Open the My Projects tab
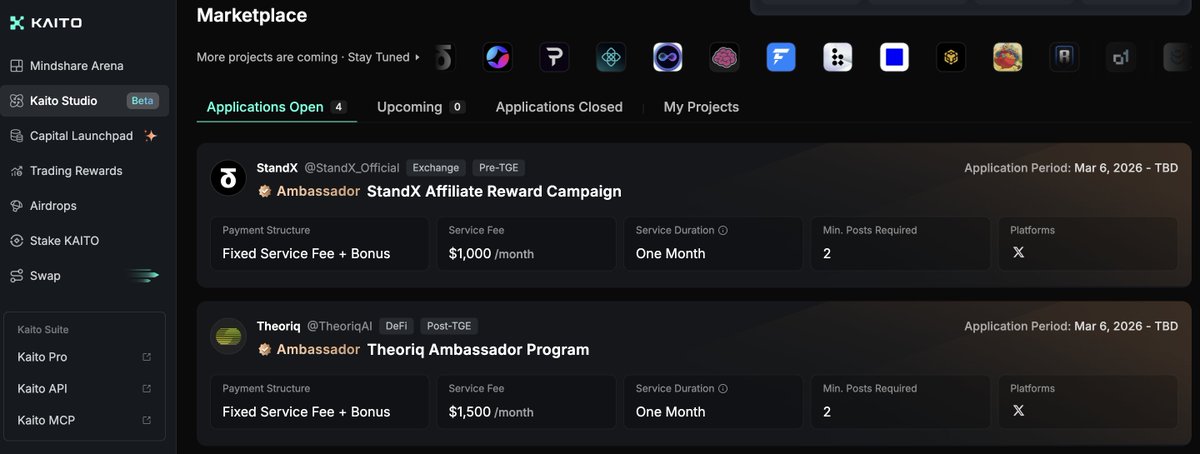The width and height of the screenshot is (1200, 454). pos(701,107)
